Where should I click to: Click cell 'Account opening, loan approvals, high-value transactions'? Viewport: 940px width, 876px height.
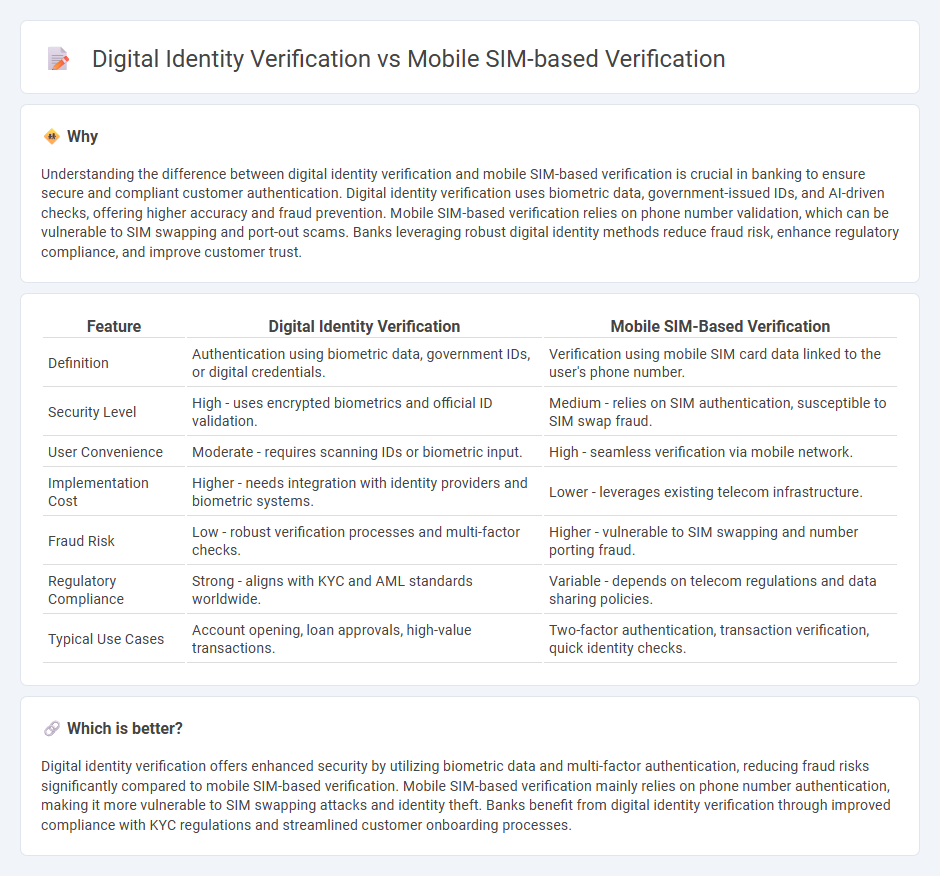coord(364,639)
